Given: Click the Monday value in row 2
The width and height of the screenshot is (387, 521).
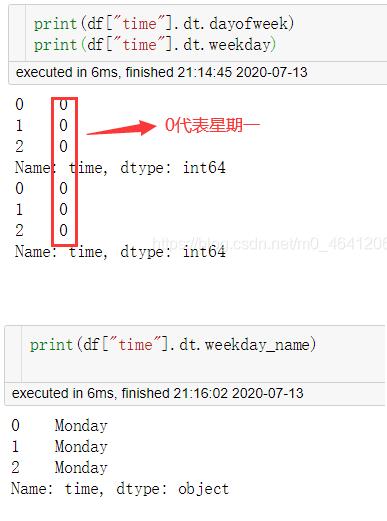Looking at the screenshot, I should [81, 468].
